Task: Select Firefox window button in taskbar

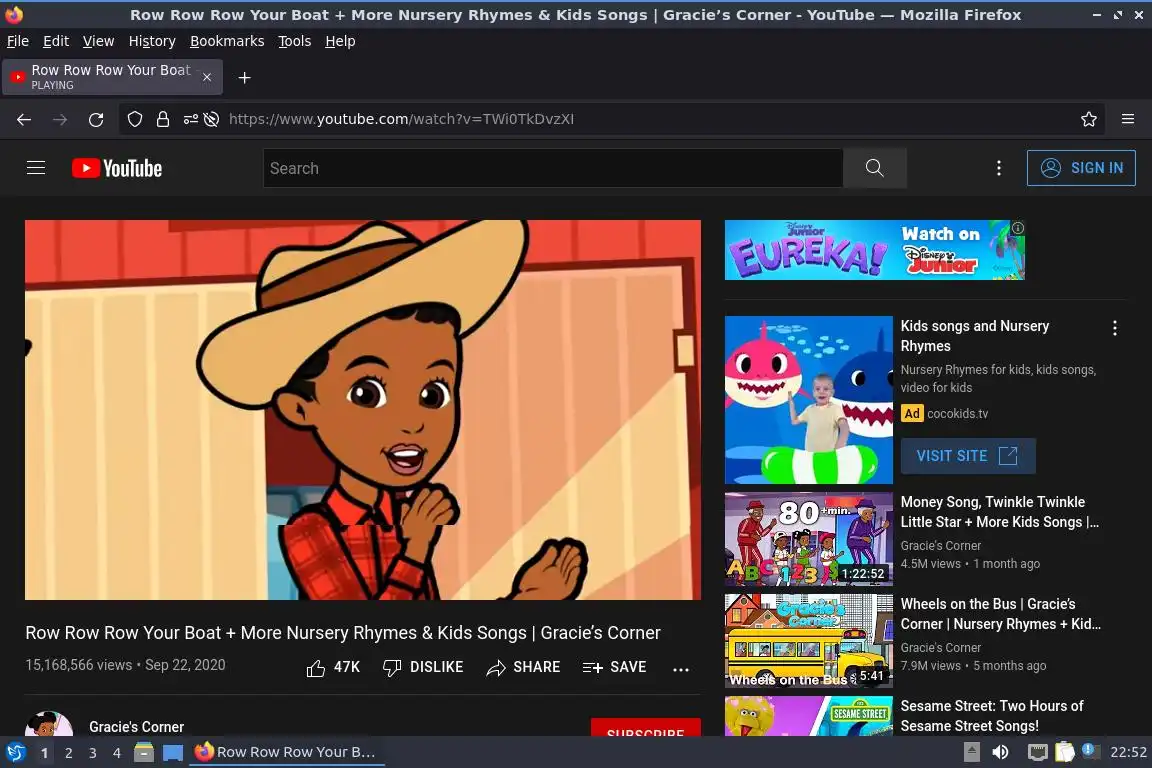Action: pyautogui.click(x=287, y=752)
